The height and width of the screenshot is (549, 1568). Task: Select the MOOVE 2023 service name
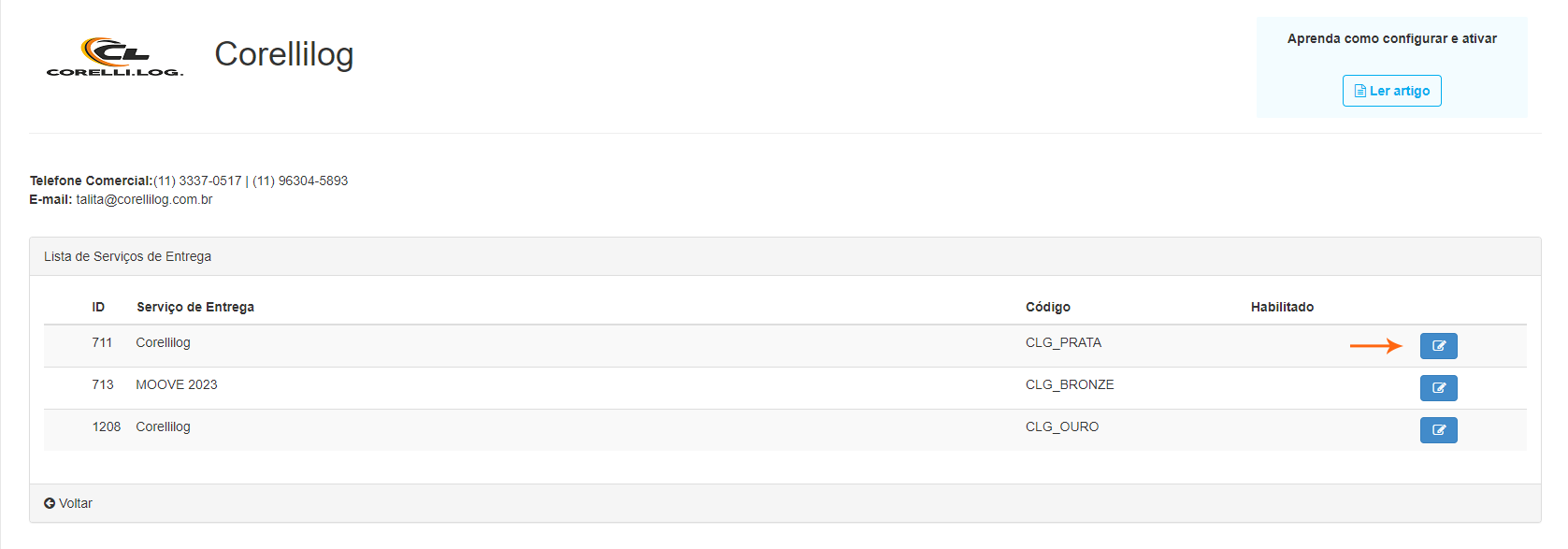pos(177,384)
